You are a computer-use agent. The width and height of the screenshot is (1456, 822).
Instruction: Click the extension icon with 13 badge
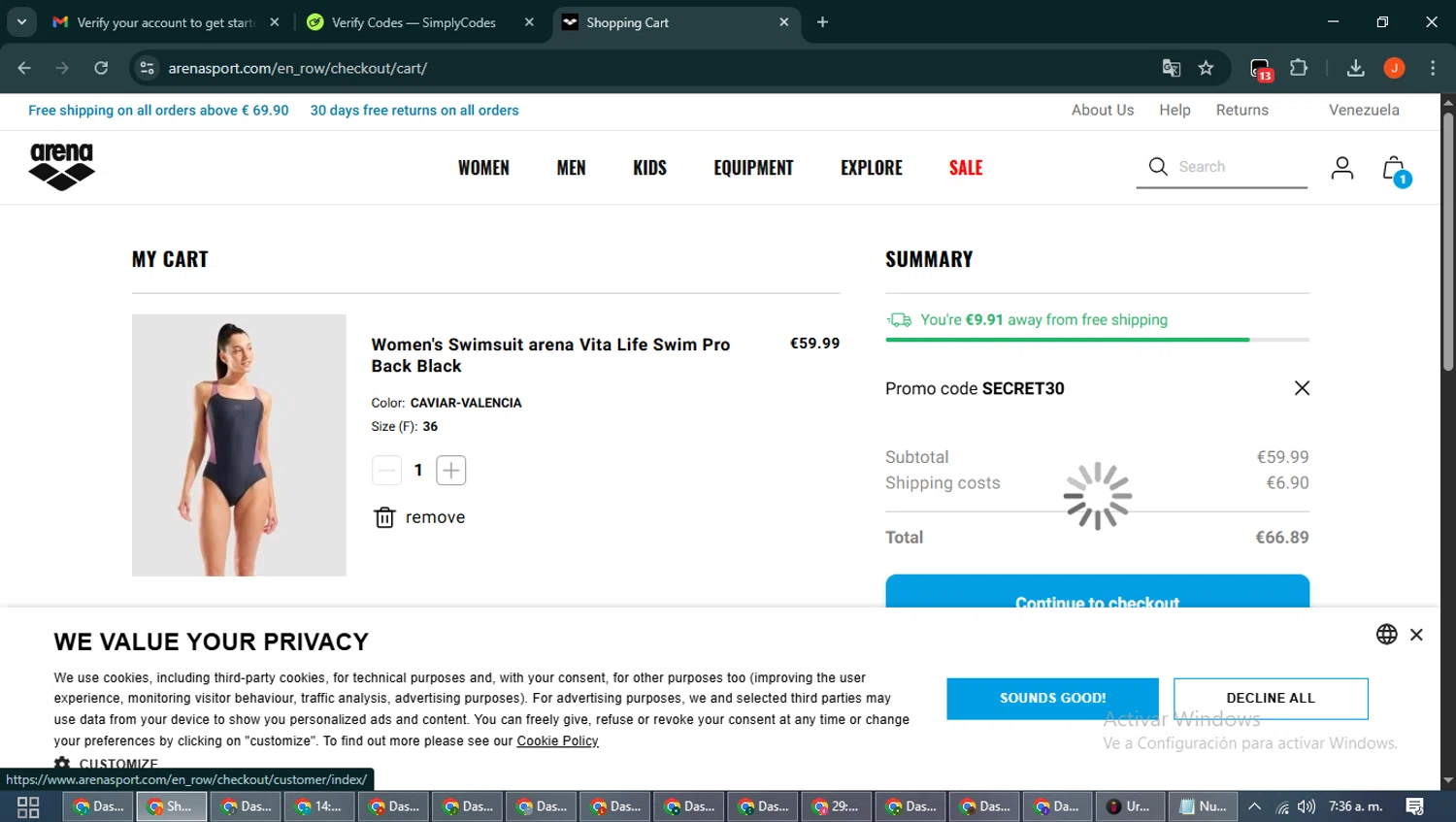1261,69
